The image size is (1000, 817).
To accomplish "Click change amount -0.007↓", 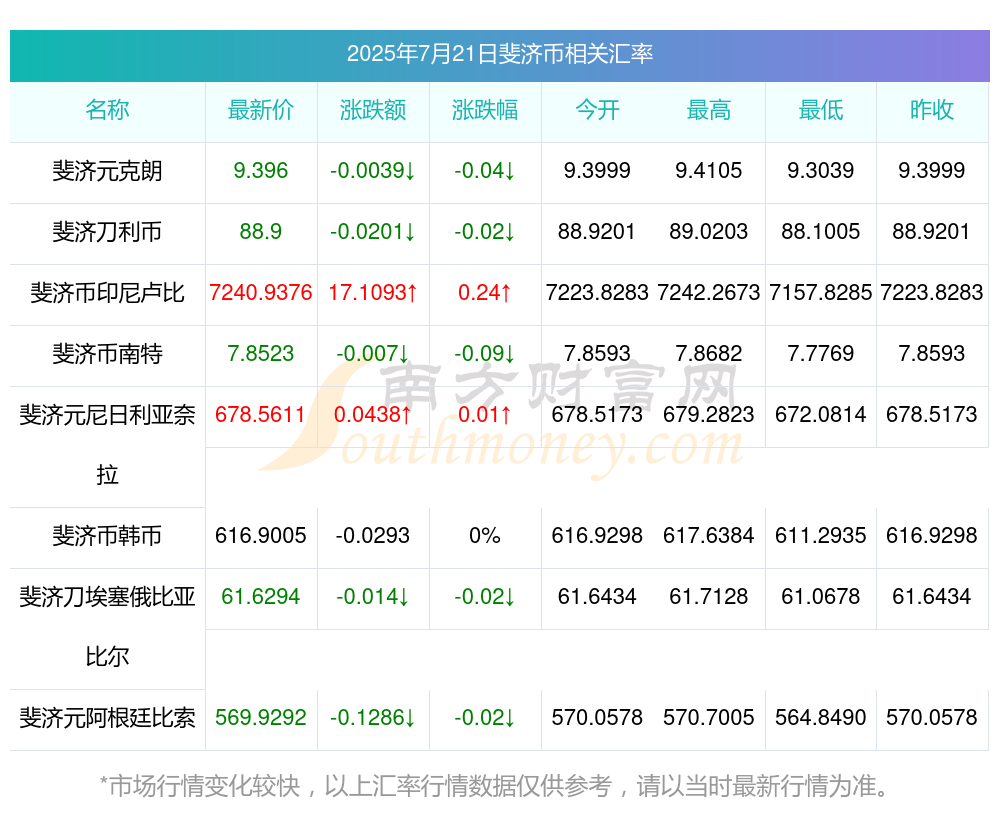I will click(373, 353).
